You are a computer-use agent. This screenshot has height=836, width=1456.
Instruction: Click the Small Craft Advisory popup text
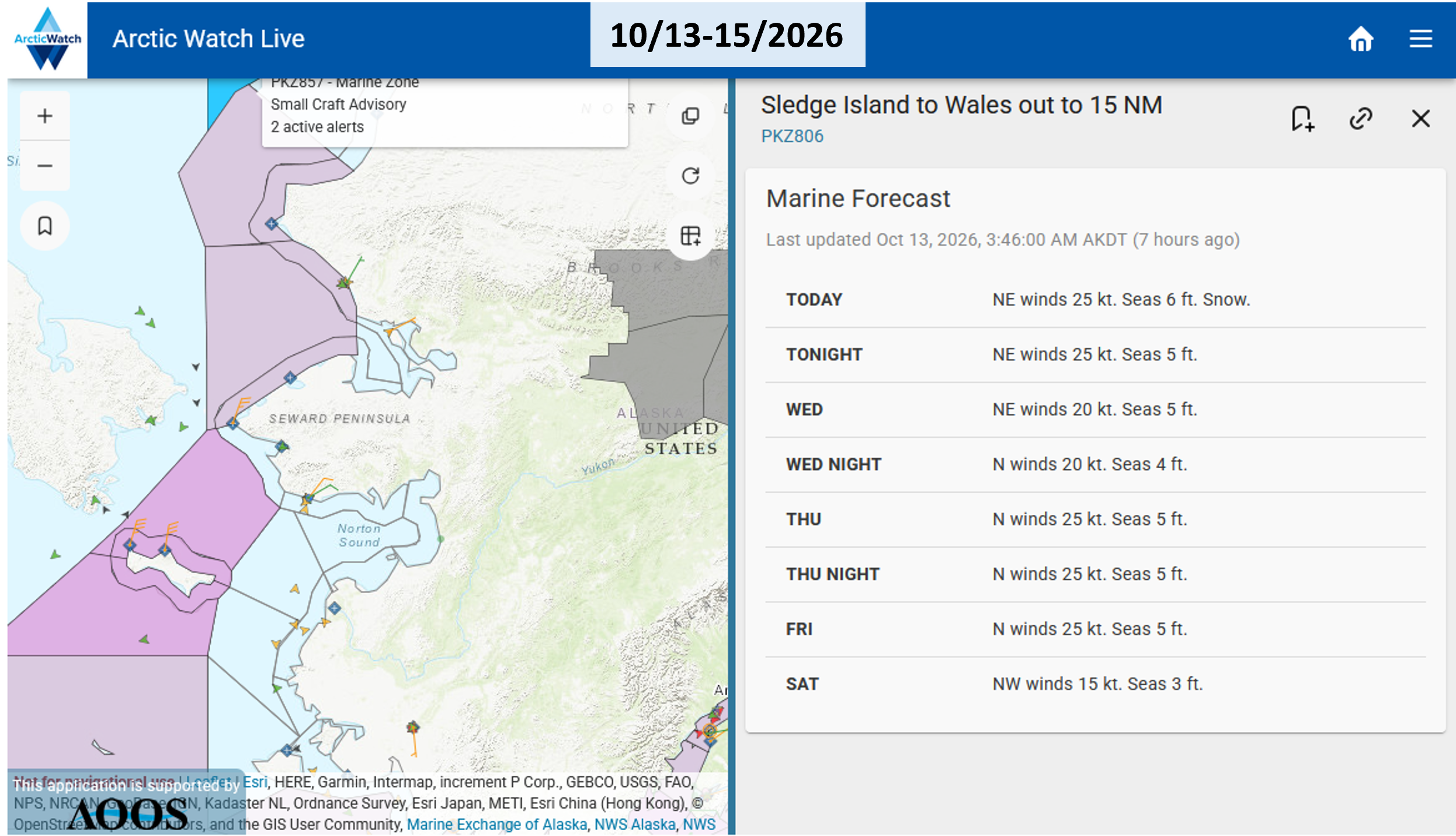click(338, 104)
